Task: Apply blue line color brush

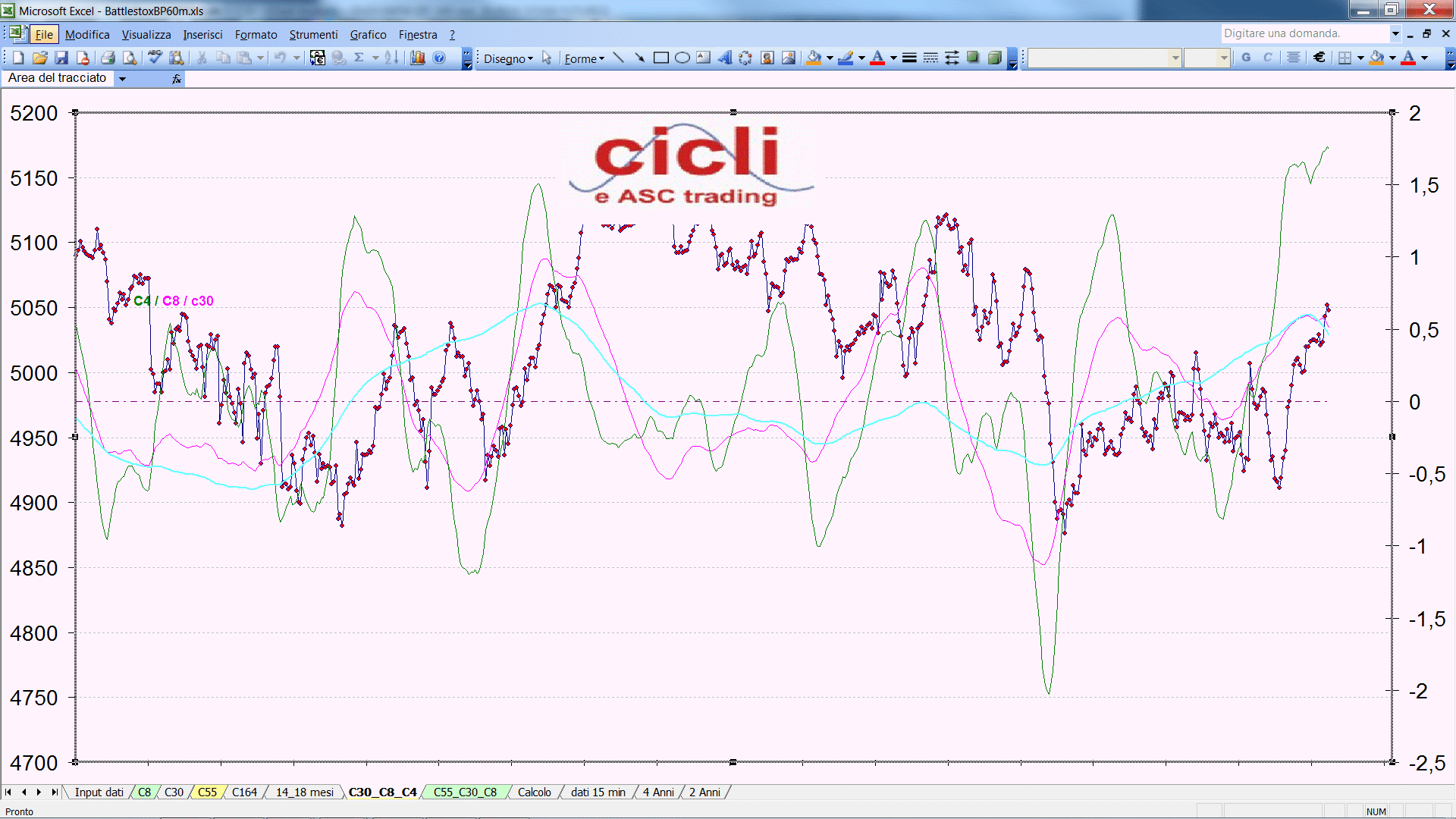Action: click(846, 58)
